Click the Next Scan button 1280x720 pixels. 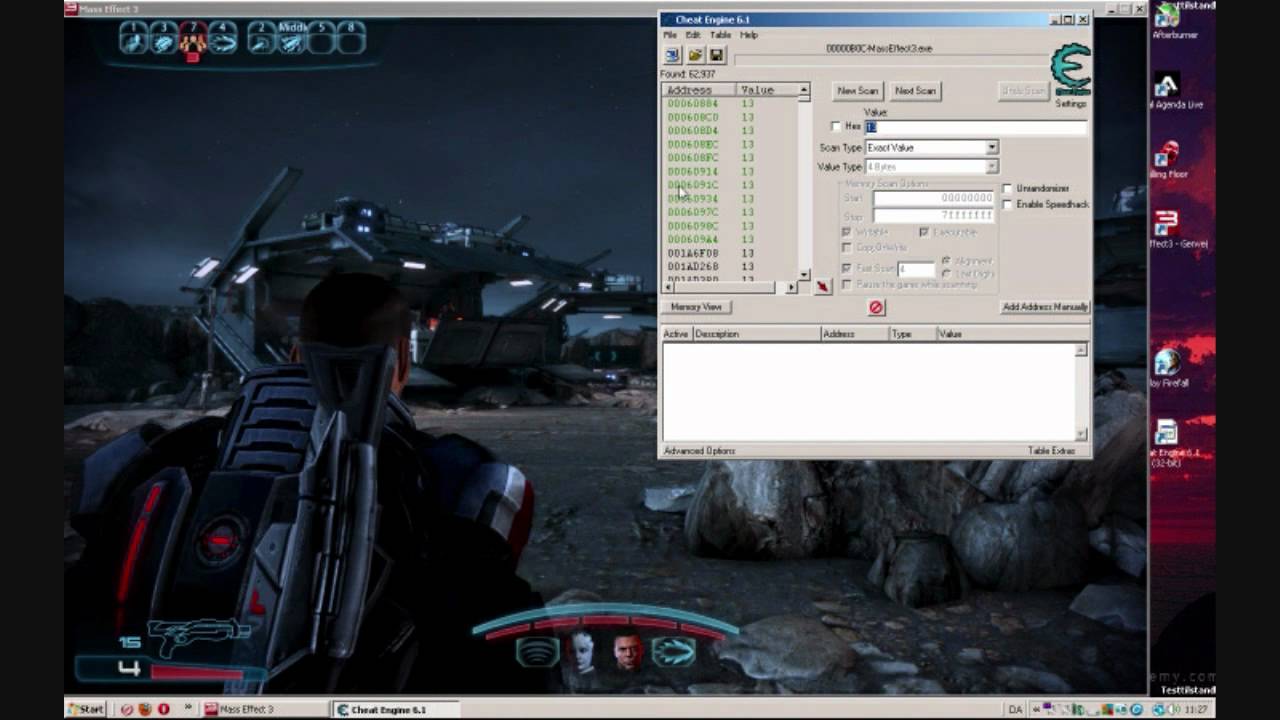coord(915,90)
